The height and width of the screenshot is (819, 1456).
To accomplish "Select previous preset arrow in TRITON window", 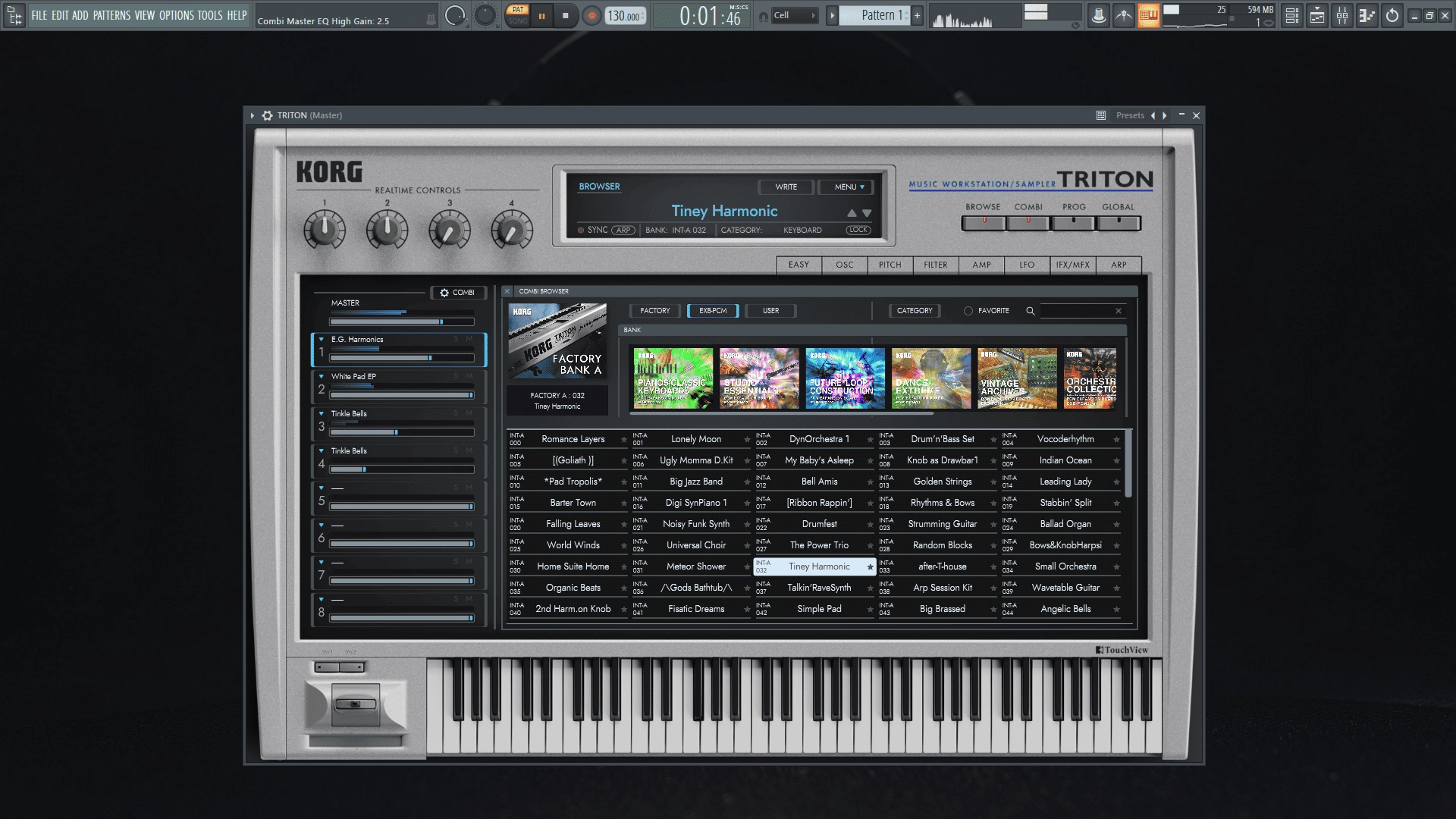I will click(x=1153, y=115).
